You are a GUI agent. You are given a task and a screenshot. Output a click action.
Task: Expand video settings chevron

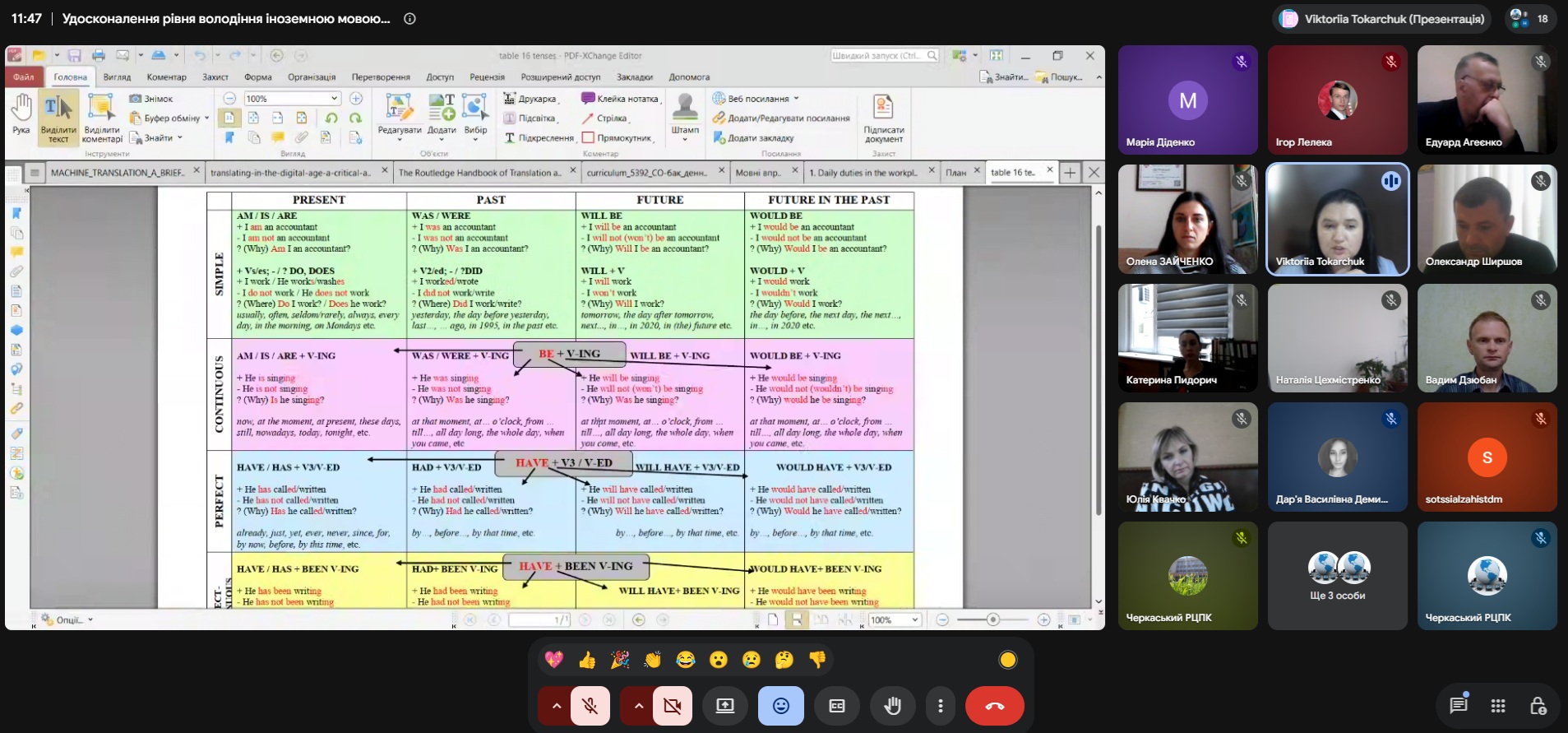click(x=638, y=706)
